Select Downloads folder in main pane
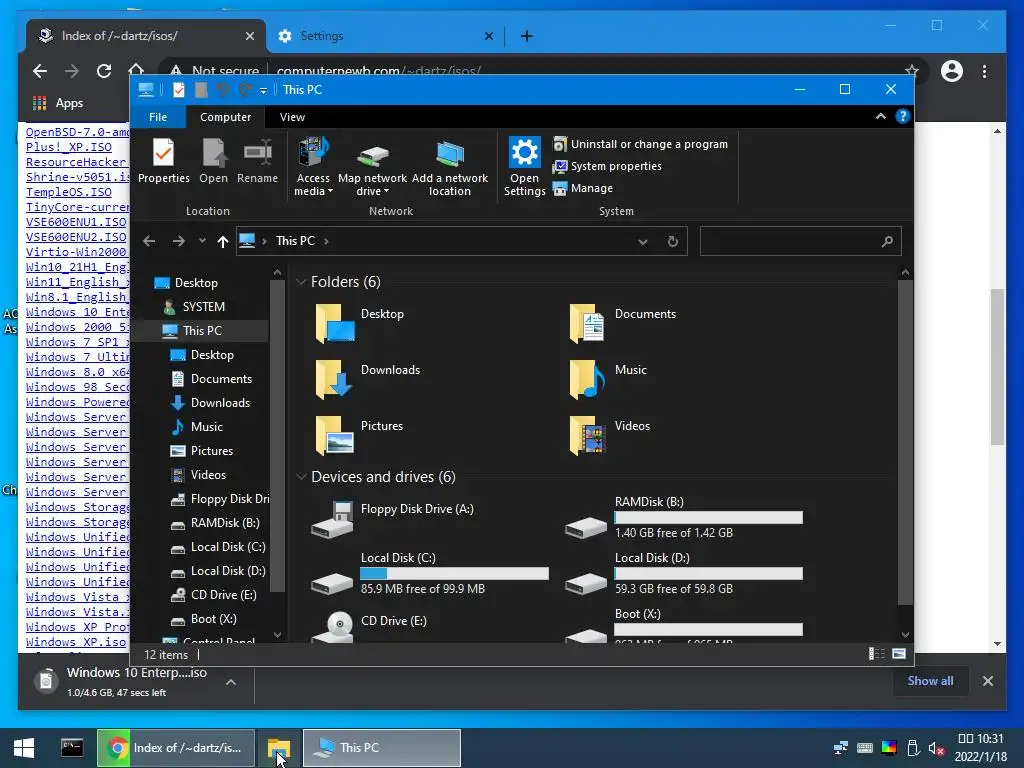Screen dimensions: 1024x768 367,379
